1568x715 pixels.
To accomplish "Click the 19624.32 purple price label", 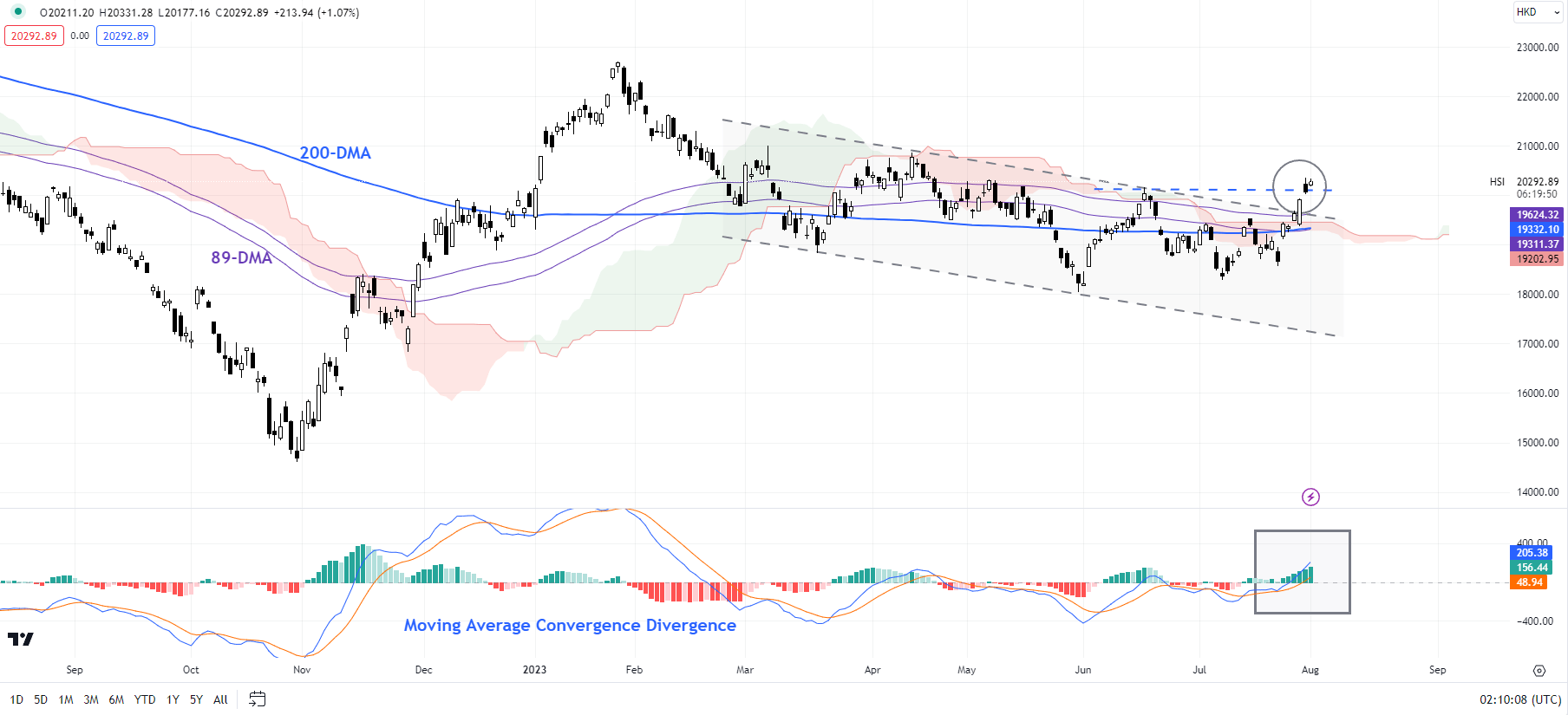I will [1537, 214].
